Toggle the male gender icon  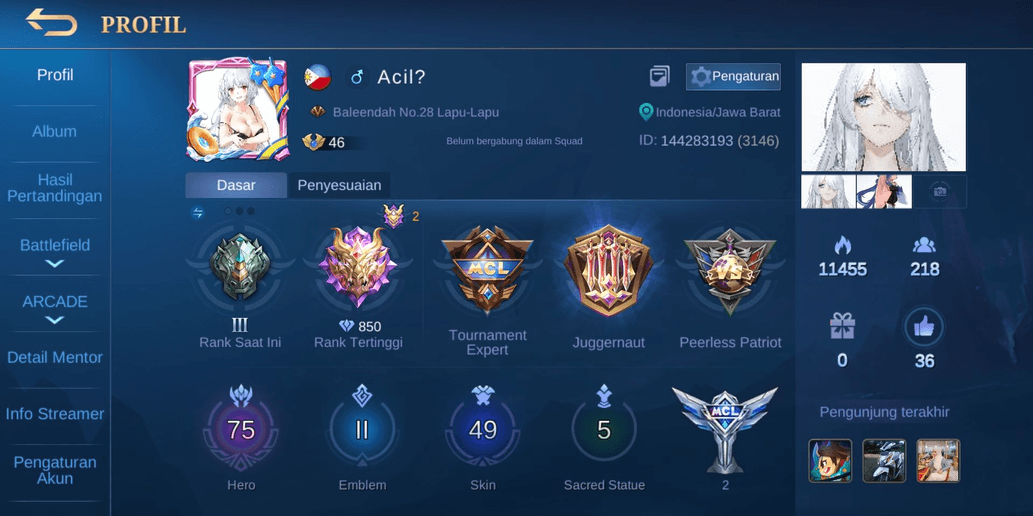coord(357,77)
